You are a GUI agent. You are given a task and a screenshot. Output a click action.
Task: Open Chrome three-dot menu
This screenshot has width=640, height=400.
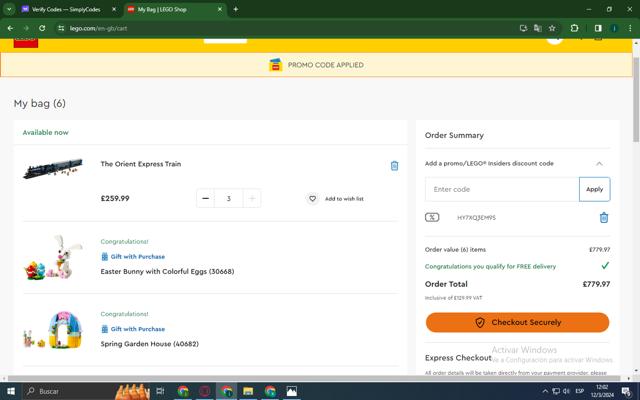click(x=630, y=28)
